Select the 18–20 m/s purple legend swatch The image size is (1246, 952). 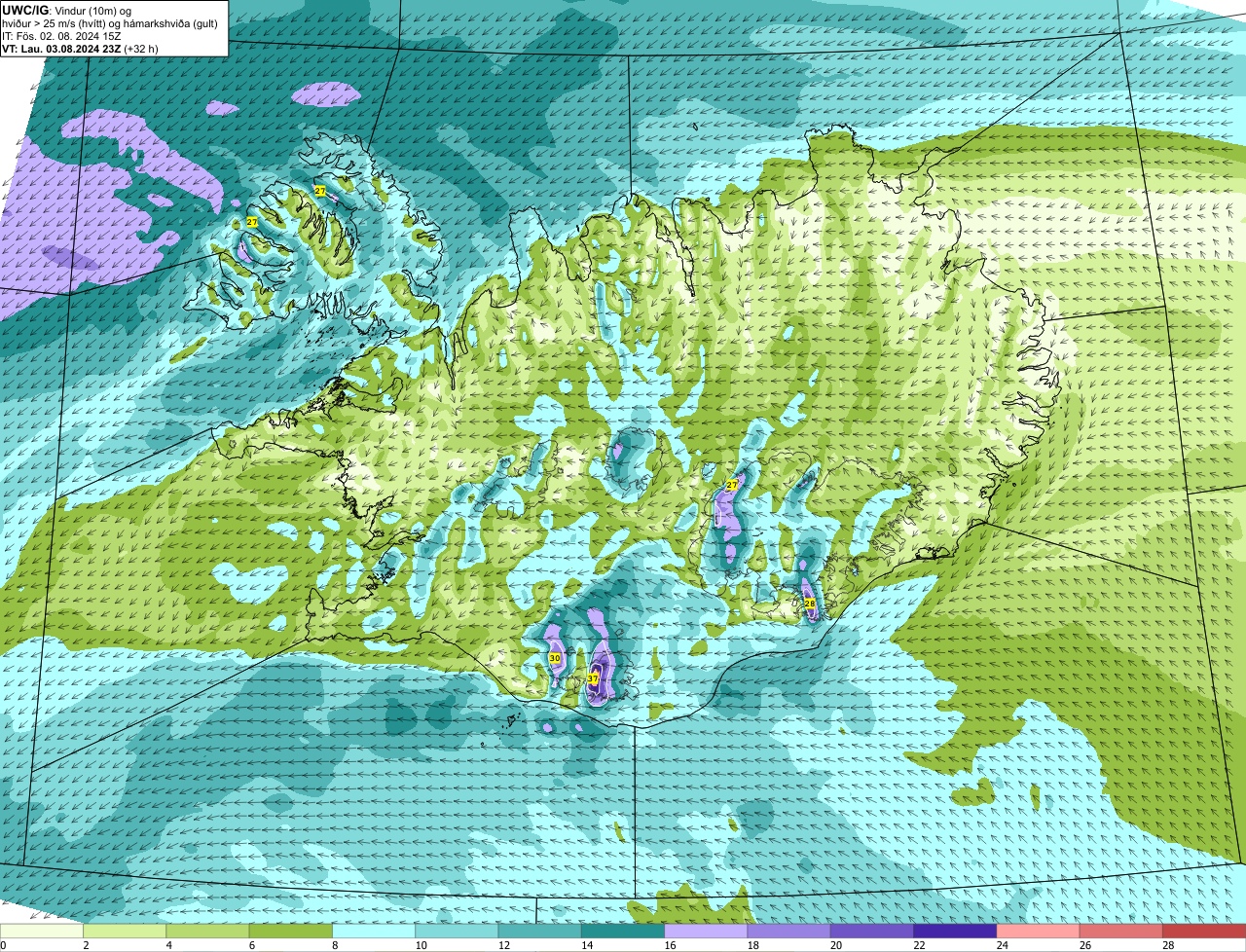[x=789, y=932]
